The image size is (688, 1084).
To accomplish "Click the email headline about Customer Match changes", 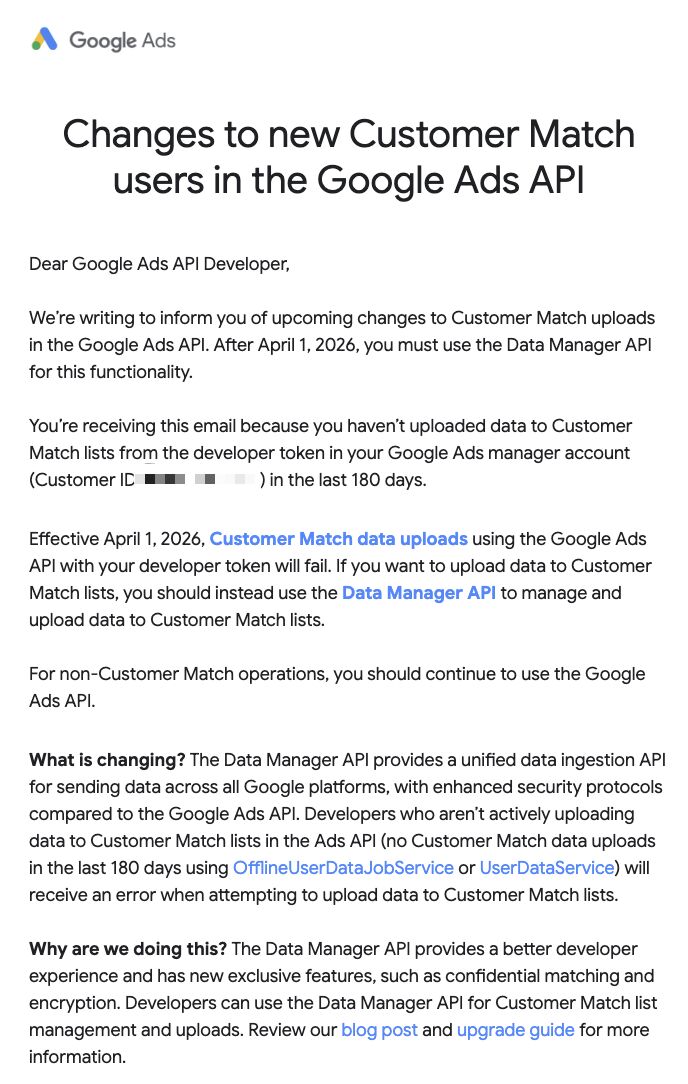I will pos(348,157).
